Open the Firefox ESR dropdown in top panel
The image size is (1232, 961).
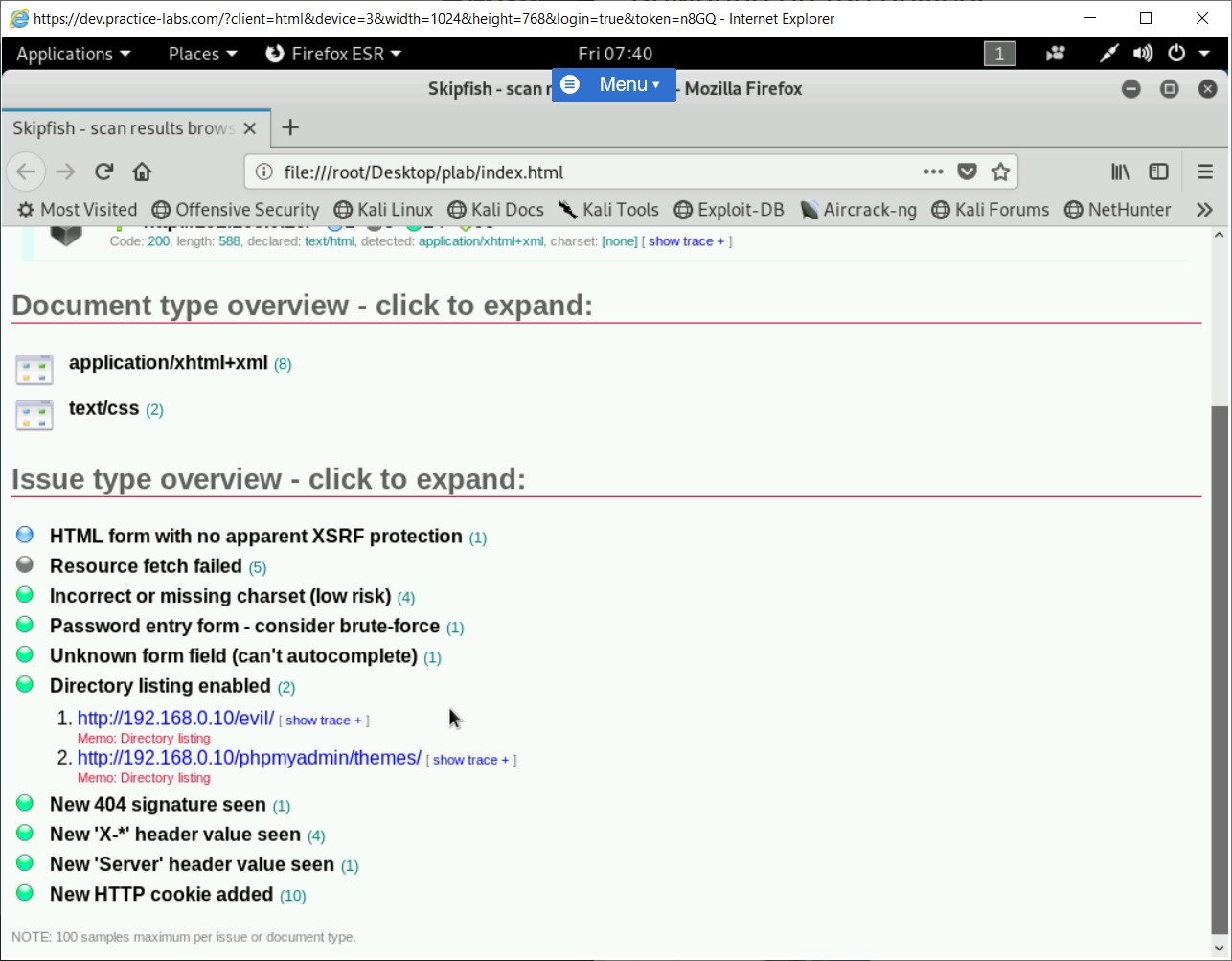coord(332,54)
